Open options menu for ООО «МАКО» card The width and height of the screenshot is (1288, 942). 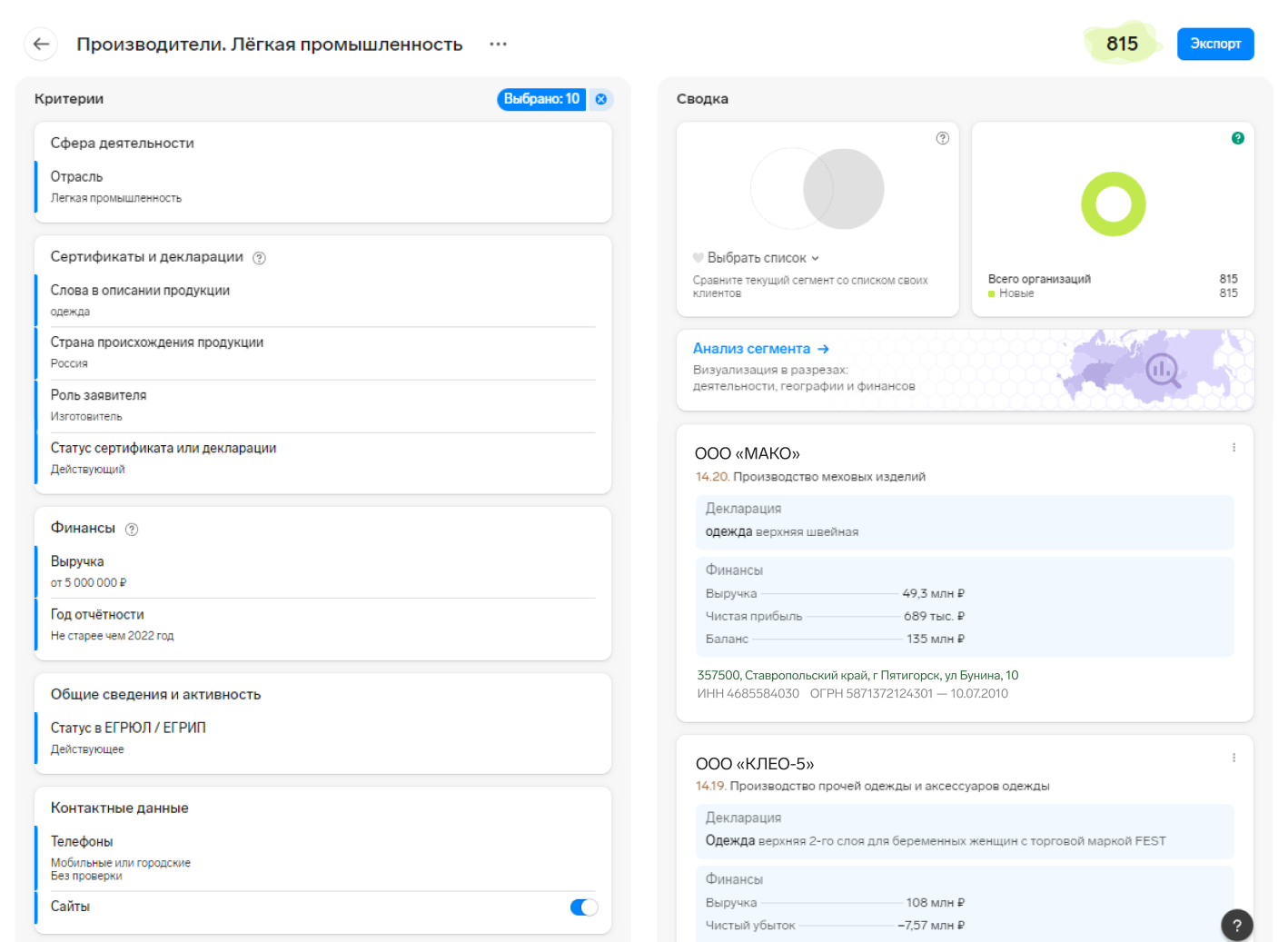[1234, 447]
